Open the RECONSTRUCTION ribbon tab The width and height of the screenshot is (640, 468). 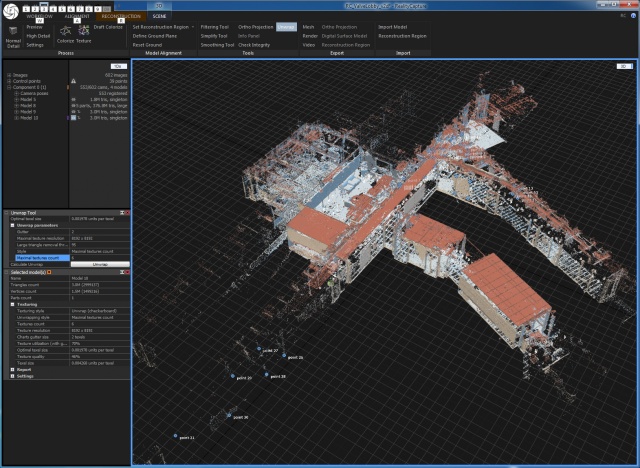tap(121, 16)
